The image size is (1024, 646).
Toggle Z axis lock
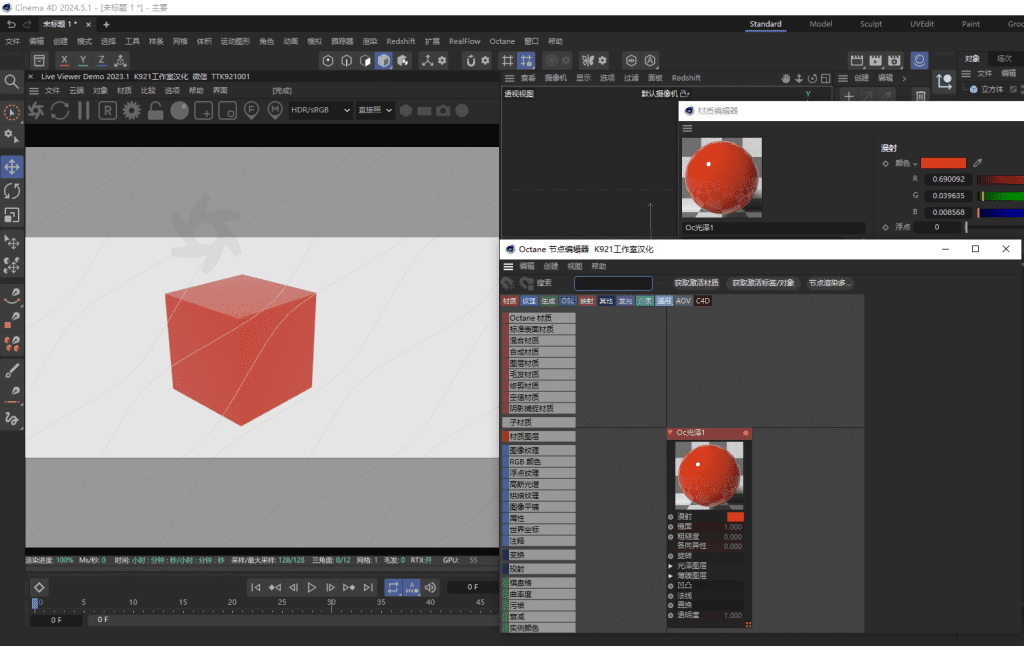[101, 60]
